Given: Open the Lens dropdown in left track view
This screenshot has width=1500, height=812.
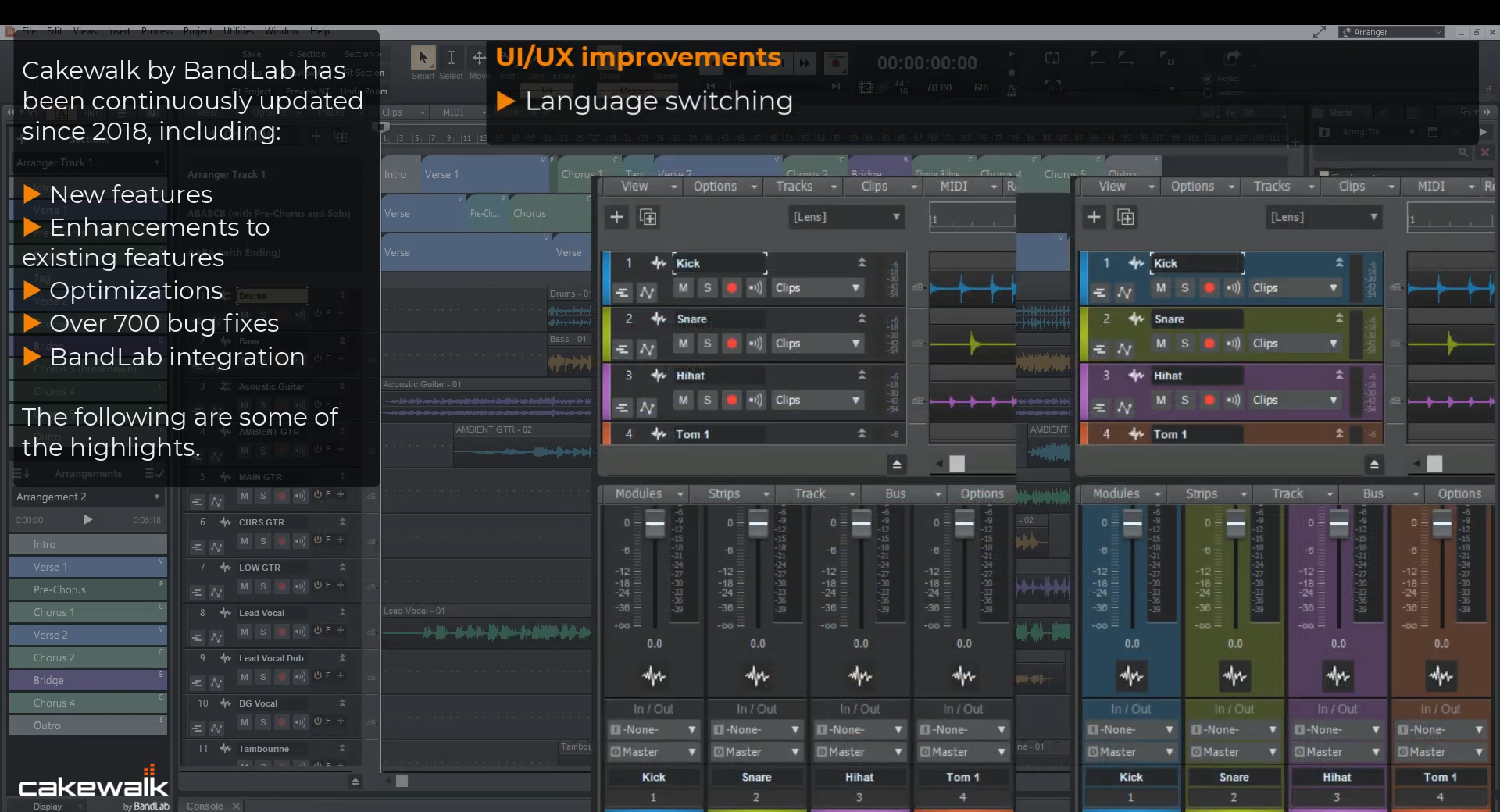Looking at the screenshot, I should (847, 217).
